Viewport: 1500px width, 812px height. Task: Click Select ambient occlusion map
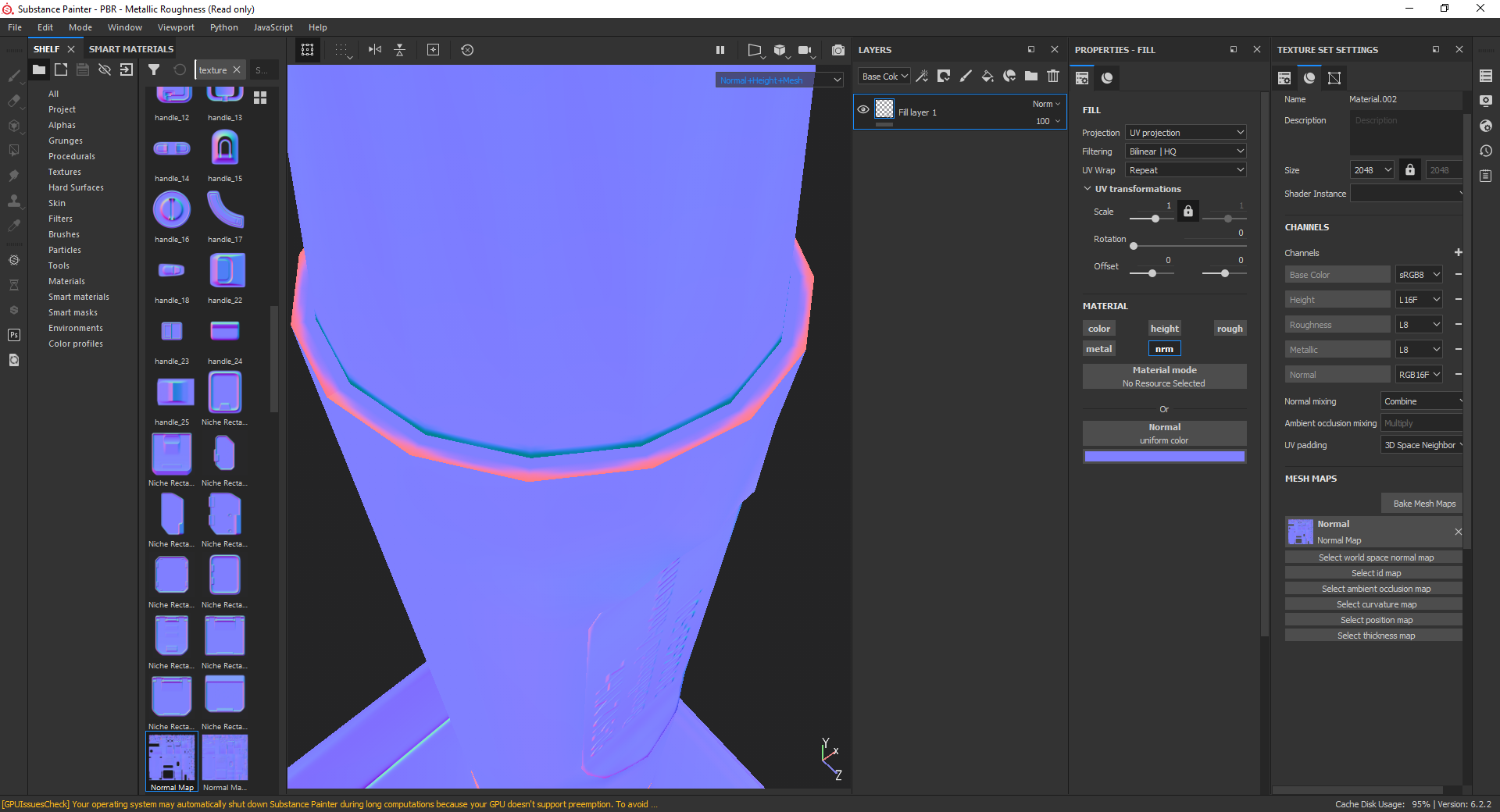pos(1375,589)
